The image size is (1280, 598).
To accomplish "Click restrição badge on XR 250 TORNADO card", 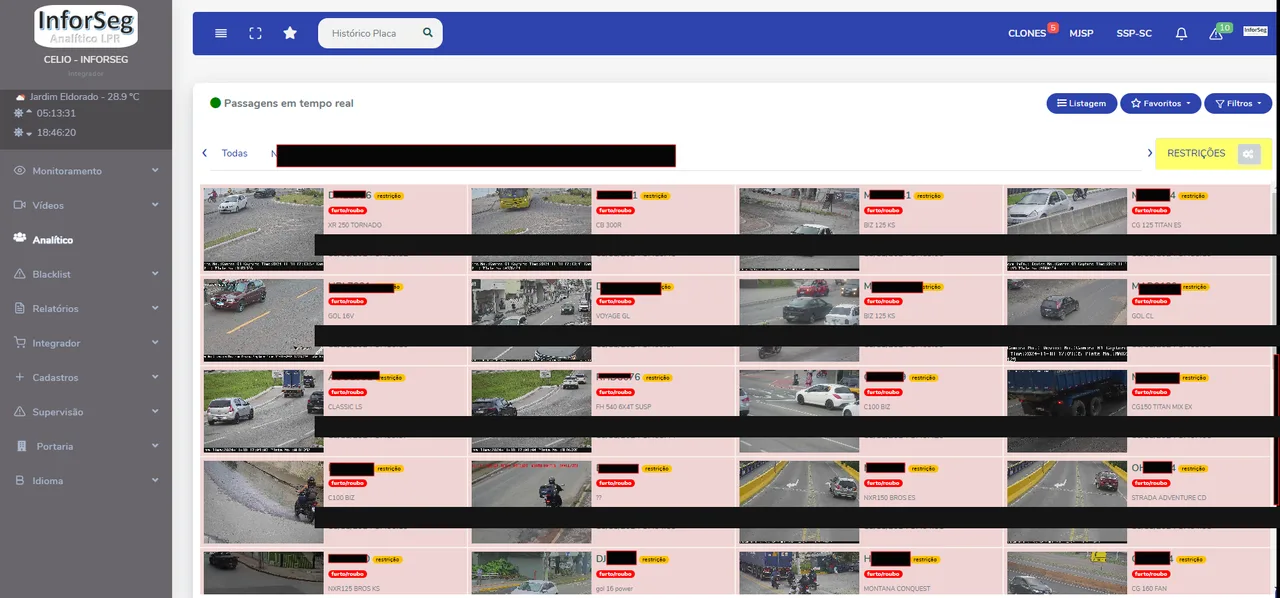I will pos(389,196).
